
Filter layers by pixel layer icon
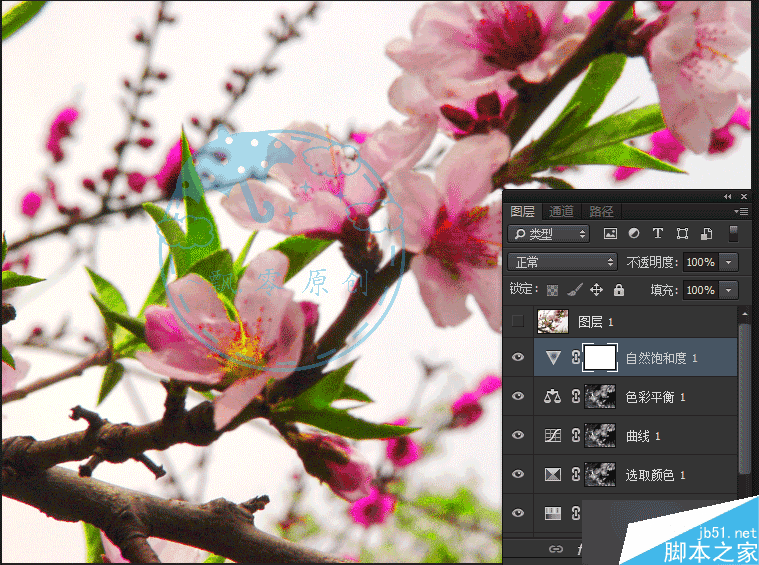610,234
